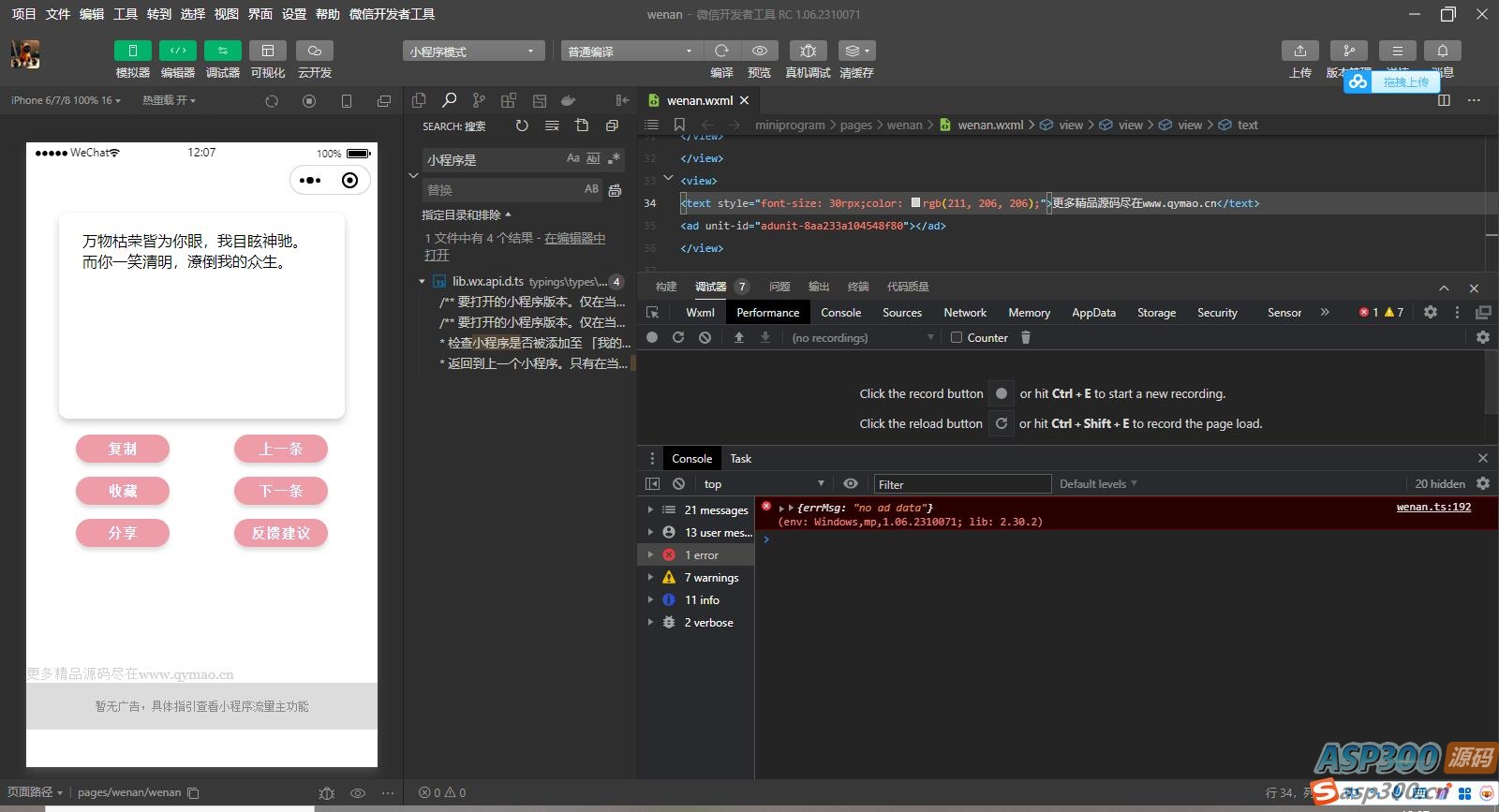Open the 工具 menu

(126, 14)
